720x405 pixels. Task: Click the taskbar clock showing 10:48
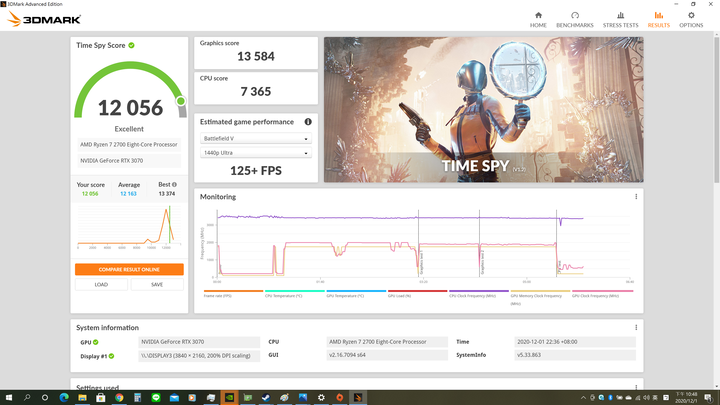[686, 398]
